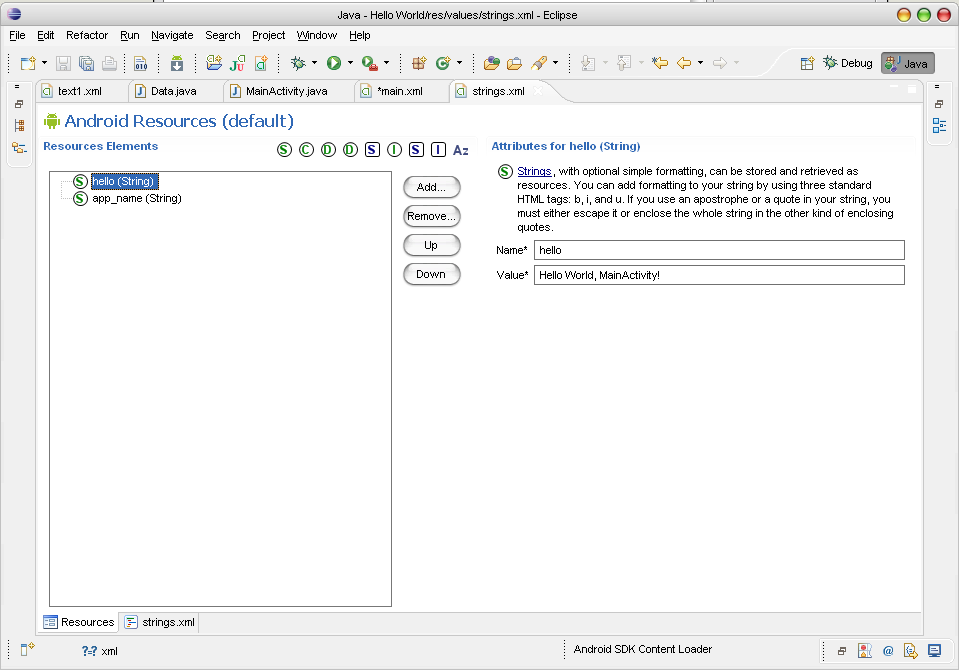Switch to the MainActivity.java editor tab
The height and width of the screenshot is (670, 959).
[x=286, y=91]
